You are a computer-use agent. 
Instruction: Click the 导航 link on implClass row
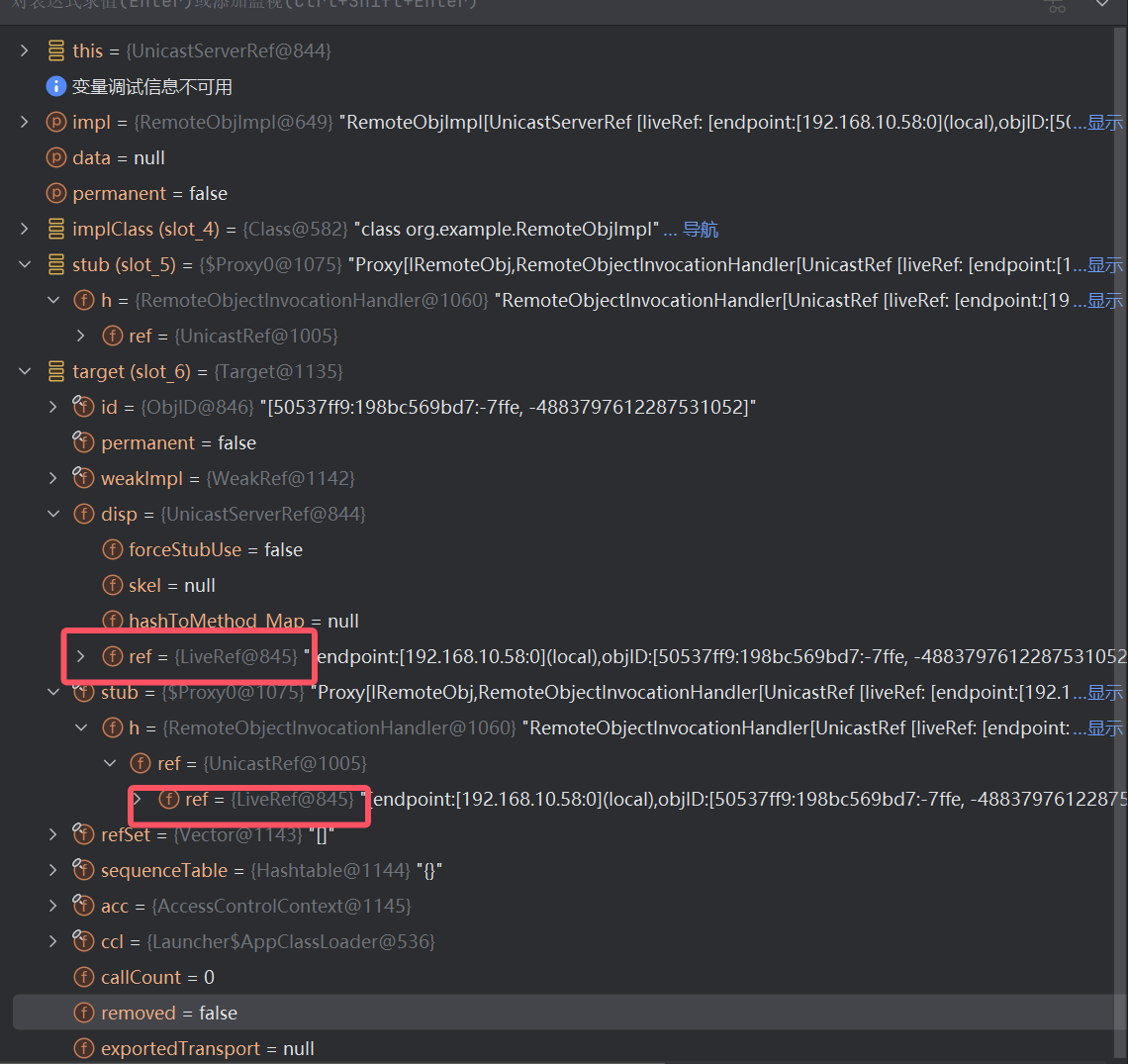pyautogui.click(x=701, y=230)
